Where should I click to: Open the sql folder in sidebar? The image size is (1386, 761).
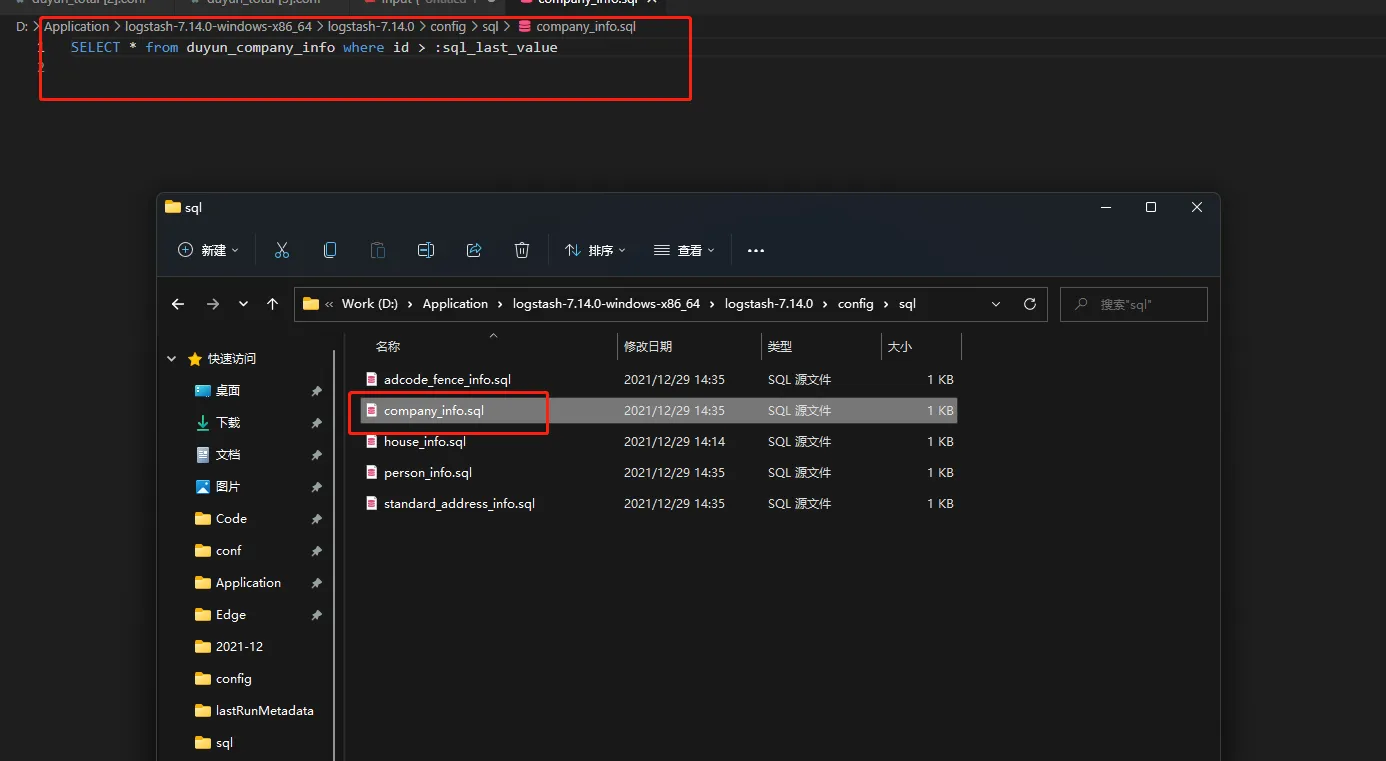pos(224,743)
